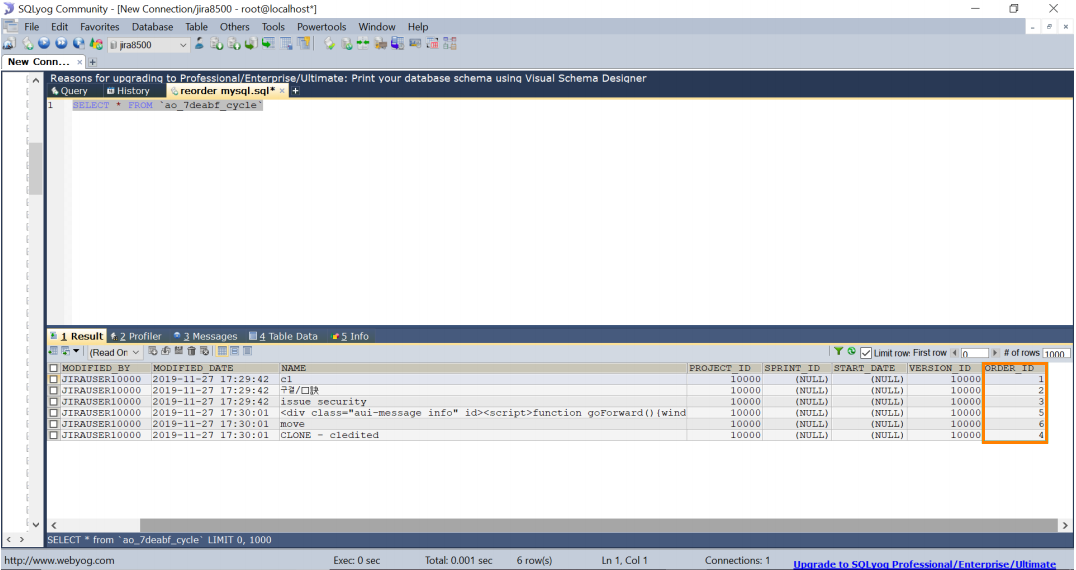Click the Duplicate Row icon in results
Viewport: 1076px width, 570px height.
(x=165, y=351)
